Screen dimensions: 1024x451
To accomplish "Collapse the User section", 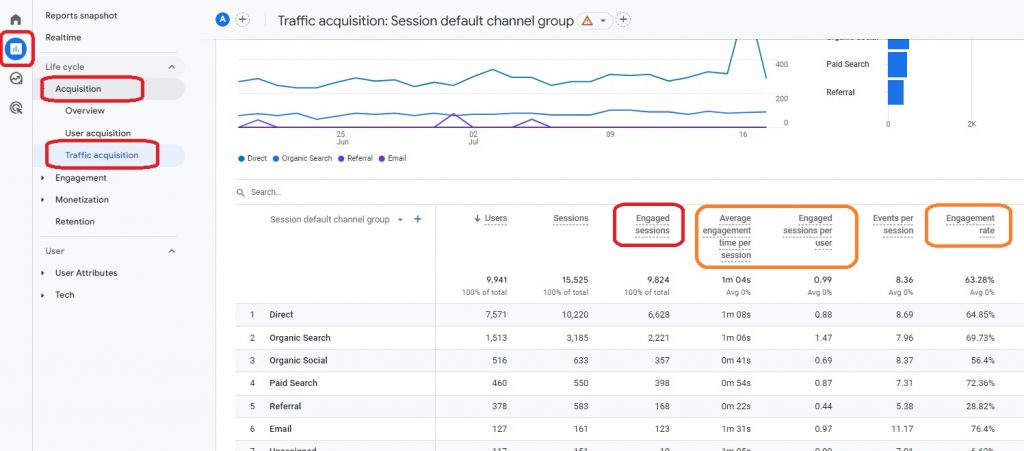I will (x=172, y=251).
